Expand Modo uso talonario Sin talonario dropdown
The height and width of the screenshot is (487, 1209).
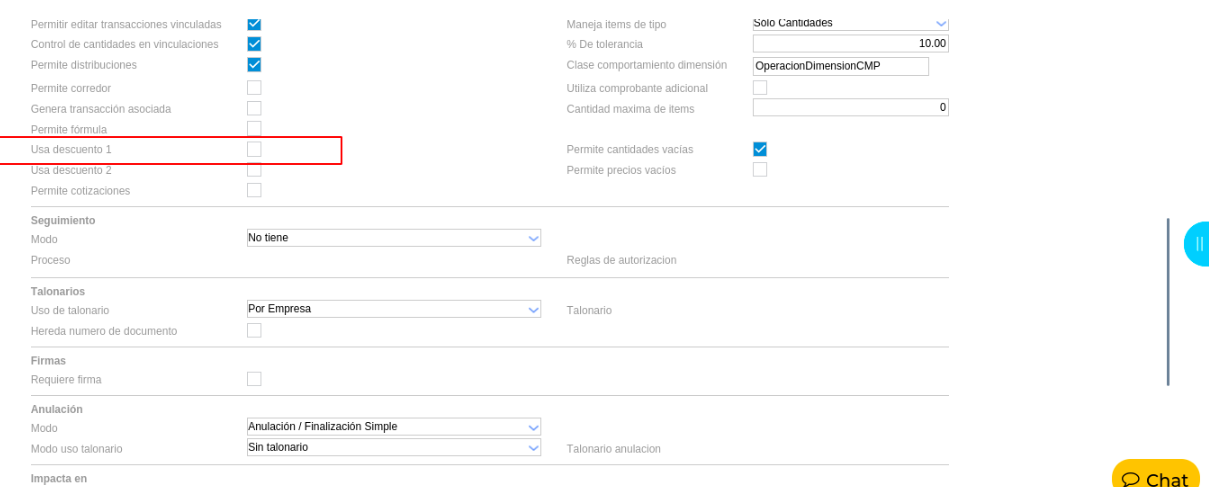coord(394,447)
